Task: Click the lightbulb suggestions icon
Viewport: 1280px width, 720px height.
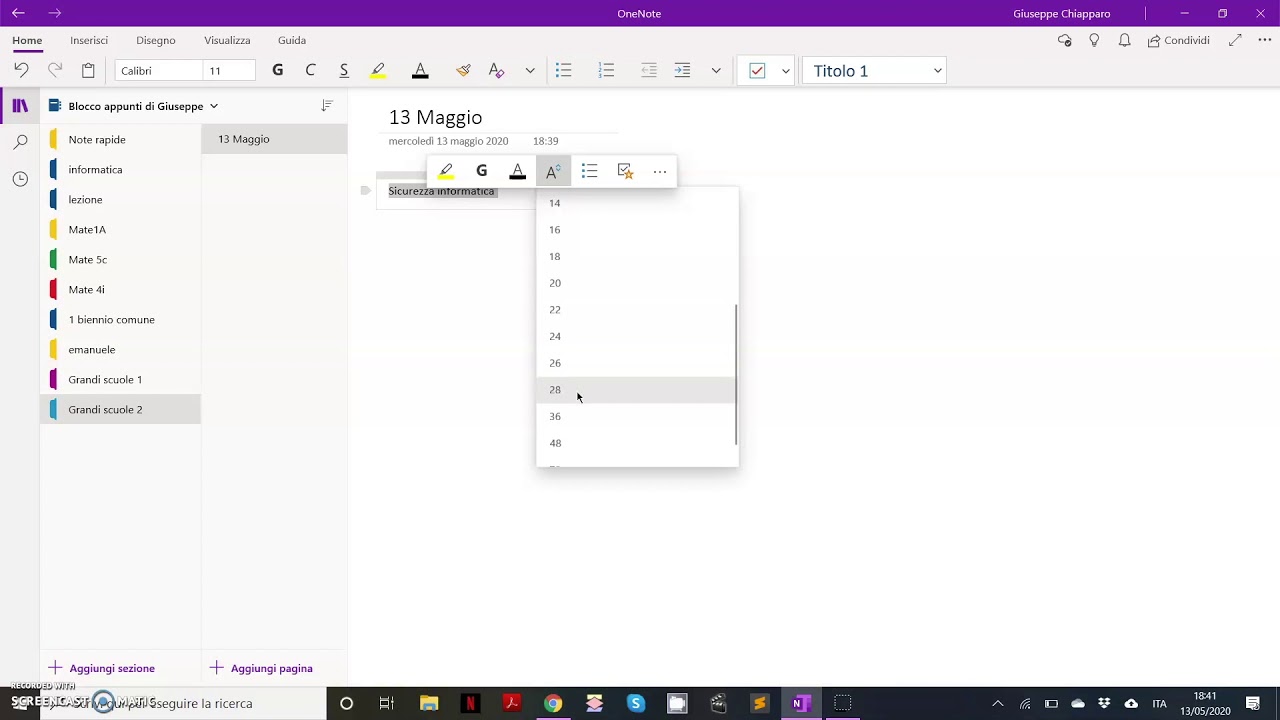Action: click(x=1094, y=40)
